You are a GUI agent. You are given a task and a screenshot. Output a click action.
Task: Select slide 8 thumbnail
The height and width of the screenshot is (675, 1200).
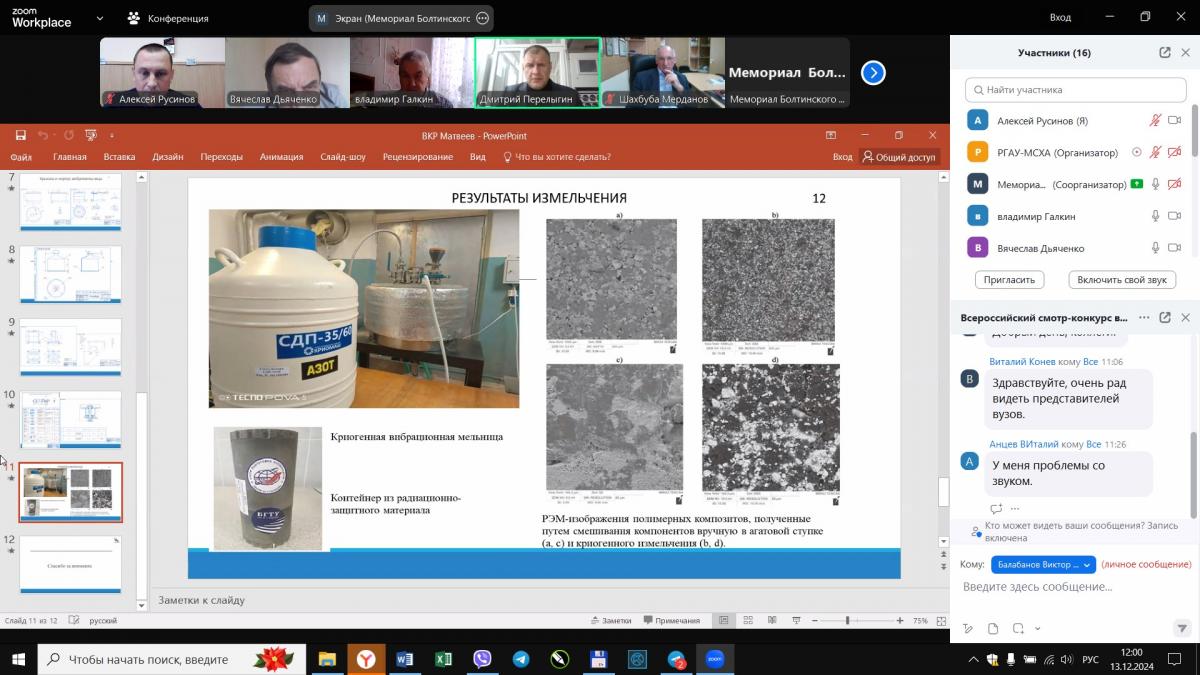tap(70, 275)
